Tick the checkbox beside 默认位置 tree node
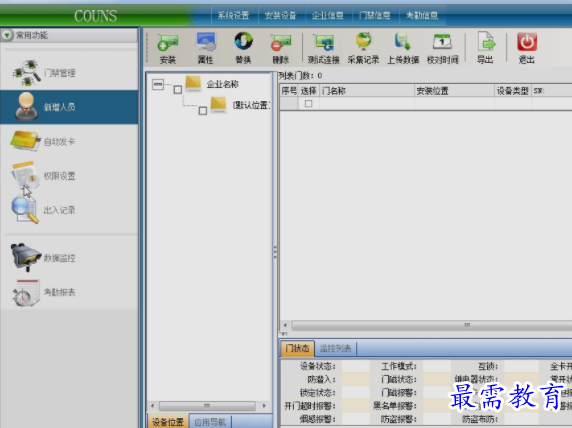This screenshot has width=572, height=428. pos(203,111)
